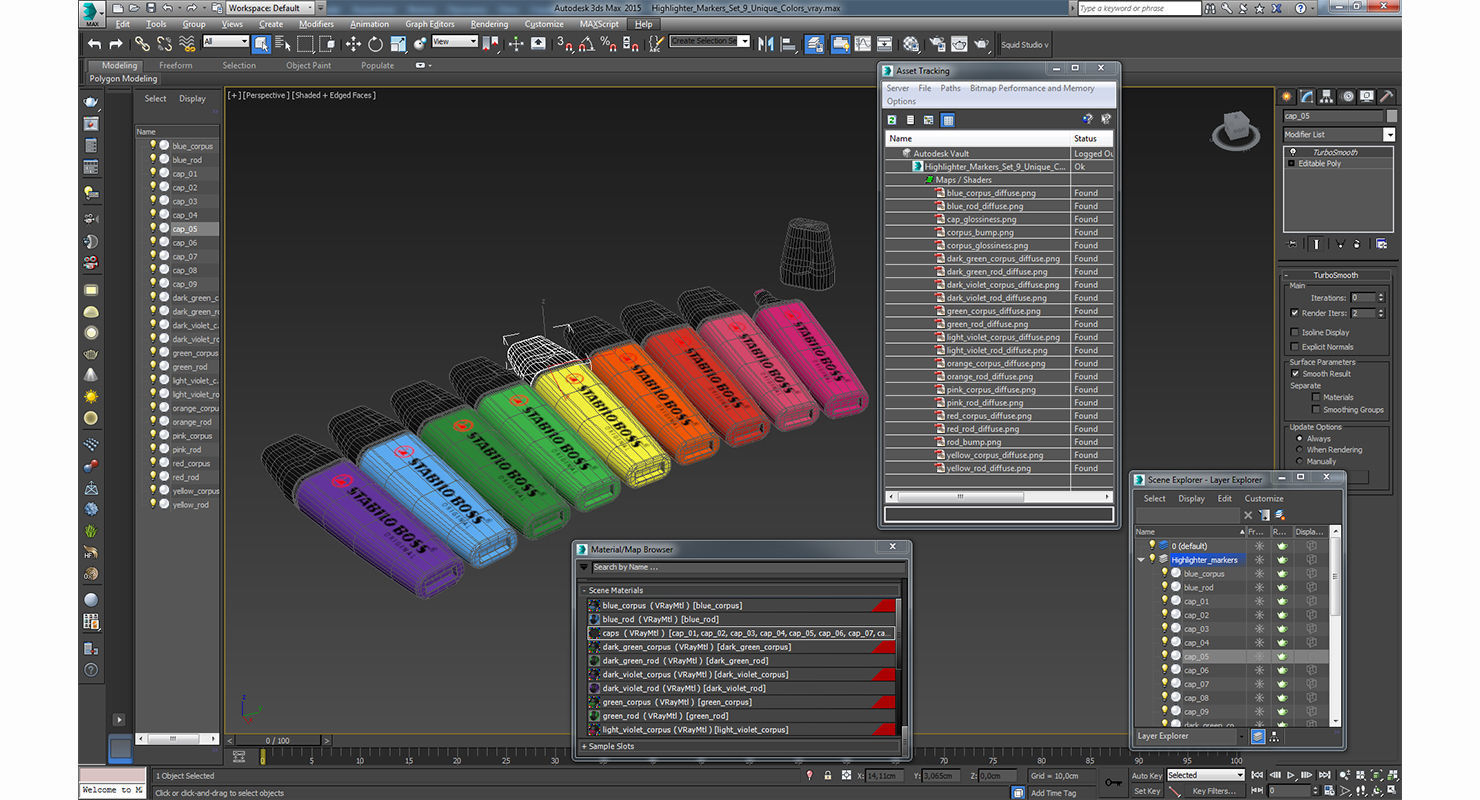Open the Display command panel tab
Viewport: 1480px width, 800px height.
[1367, 97]
